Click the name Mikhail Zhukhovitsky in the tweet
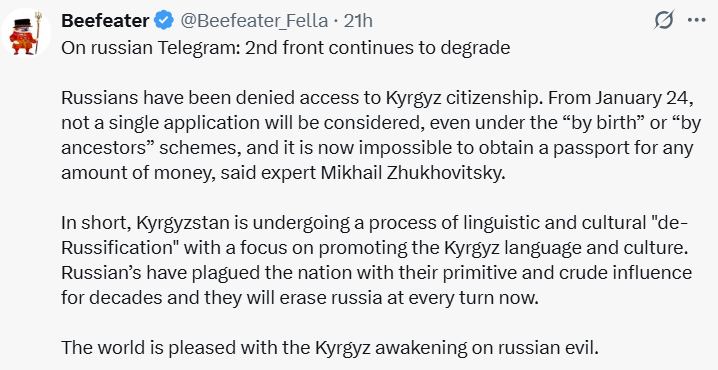 [413, 174]
